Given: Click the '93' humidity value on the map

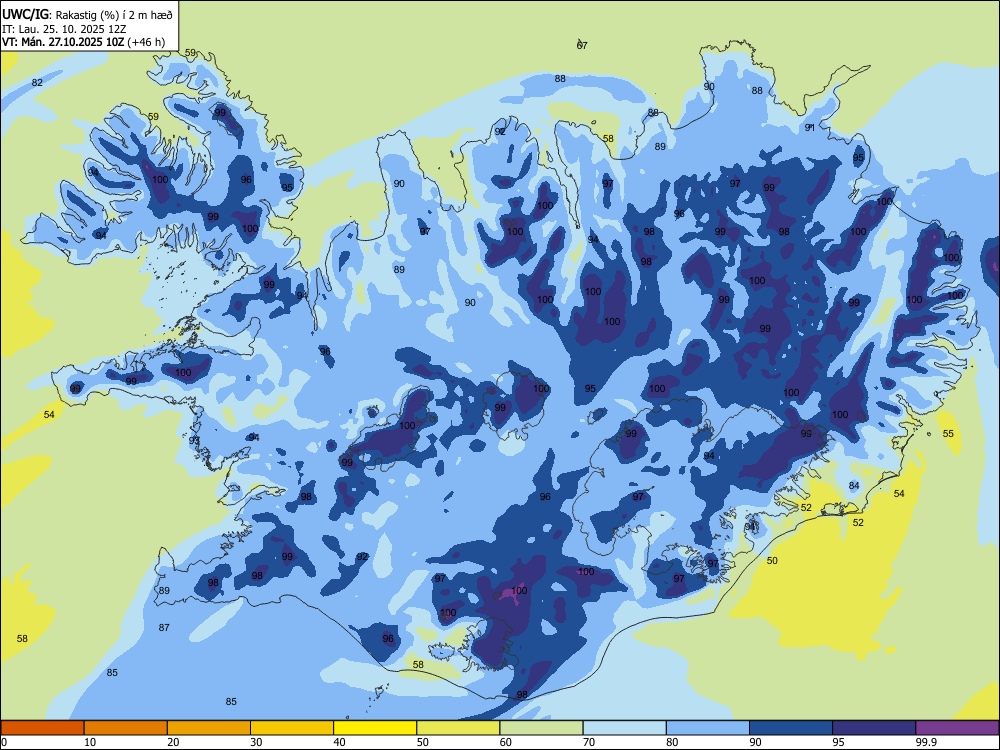Looking at the screenshot, I should (195, 441).
